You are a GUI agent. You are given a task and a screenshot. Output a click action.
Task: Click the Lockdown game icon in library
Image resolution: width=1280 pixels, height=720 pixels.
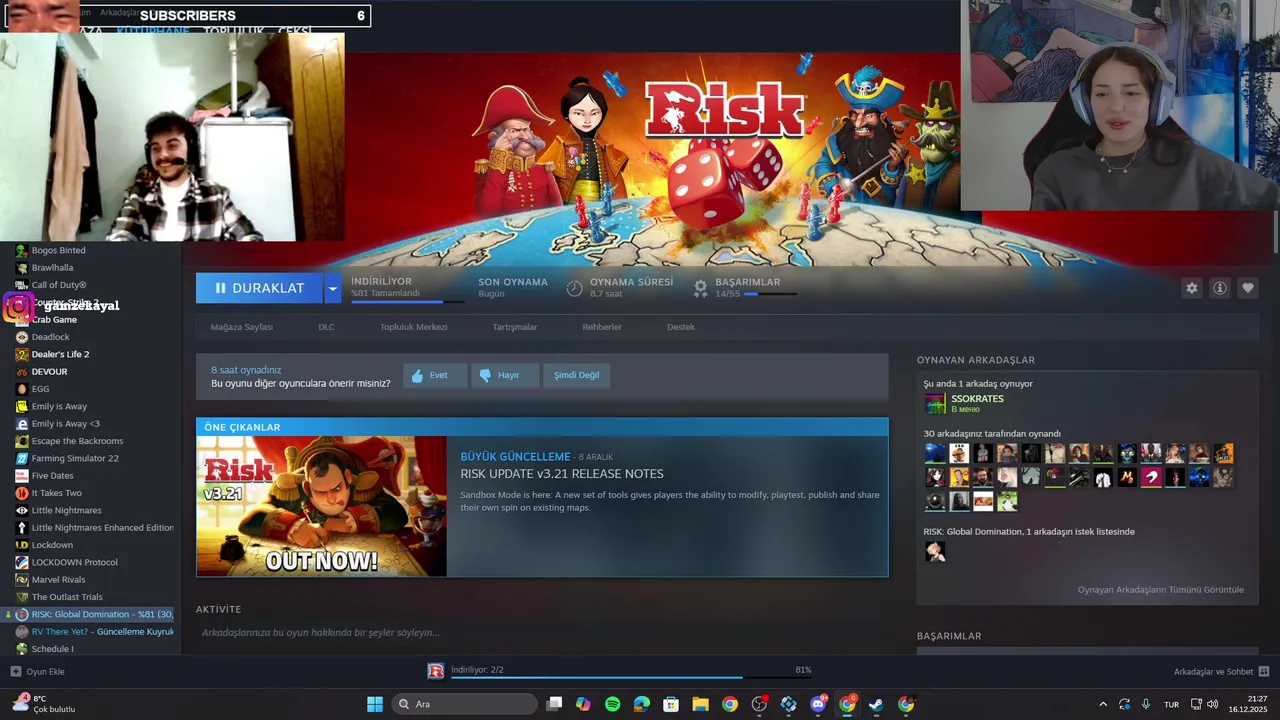tap(22, 545)
